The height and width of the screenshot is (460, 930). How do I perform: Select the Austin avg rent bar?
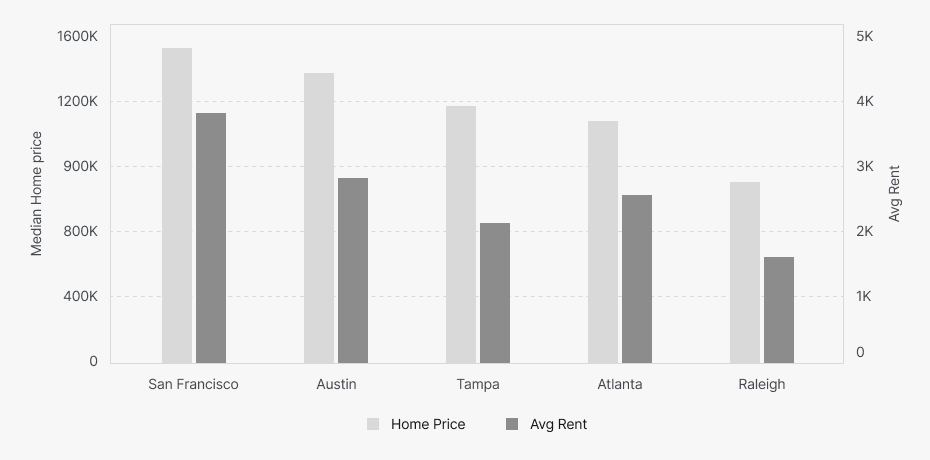coord(353,270)
